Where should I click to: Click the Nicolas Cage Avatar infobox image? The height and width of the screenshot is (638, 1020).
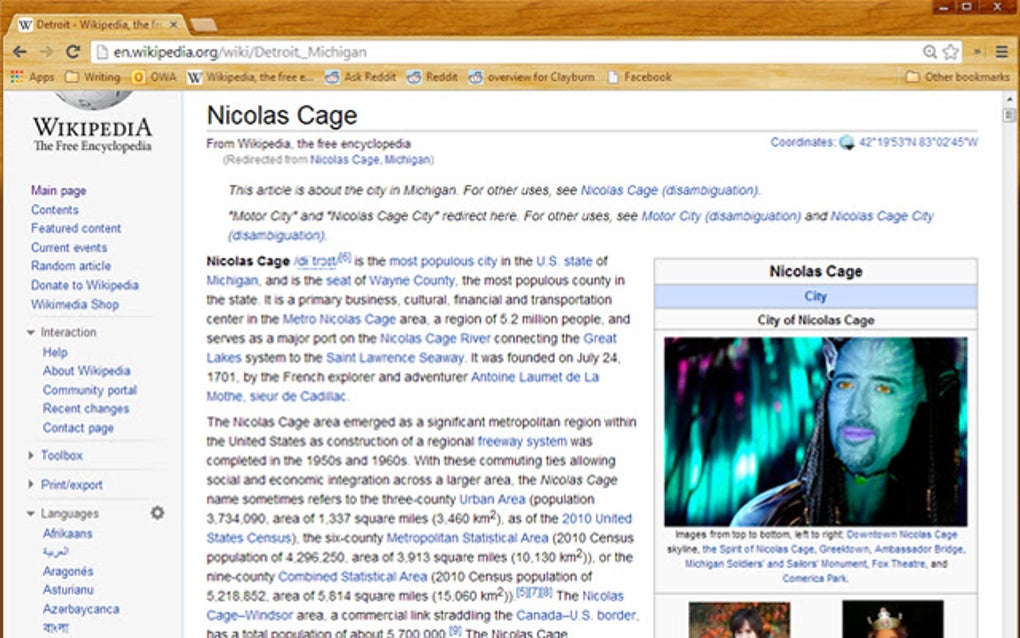pos(815,430)
